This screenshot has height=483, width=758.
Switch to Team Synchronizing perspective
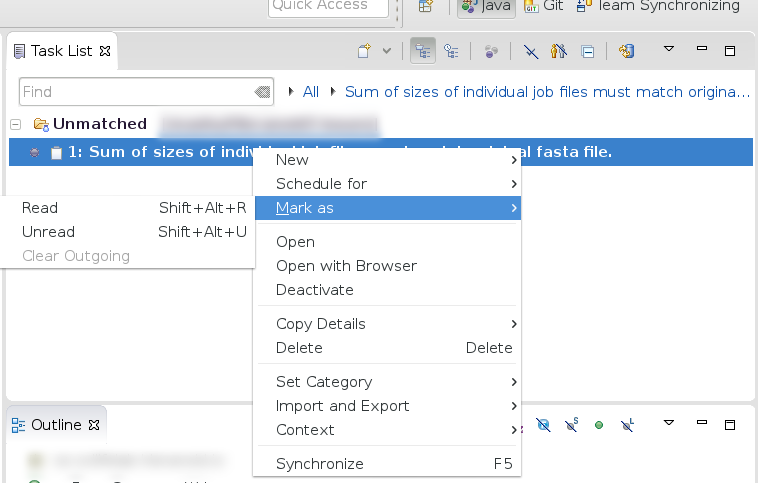tap(658, 6)
